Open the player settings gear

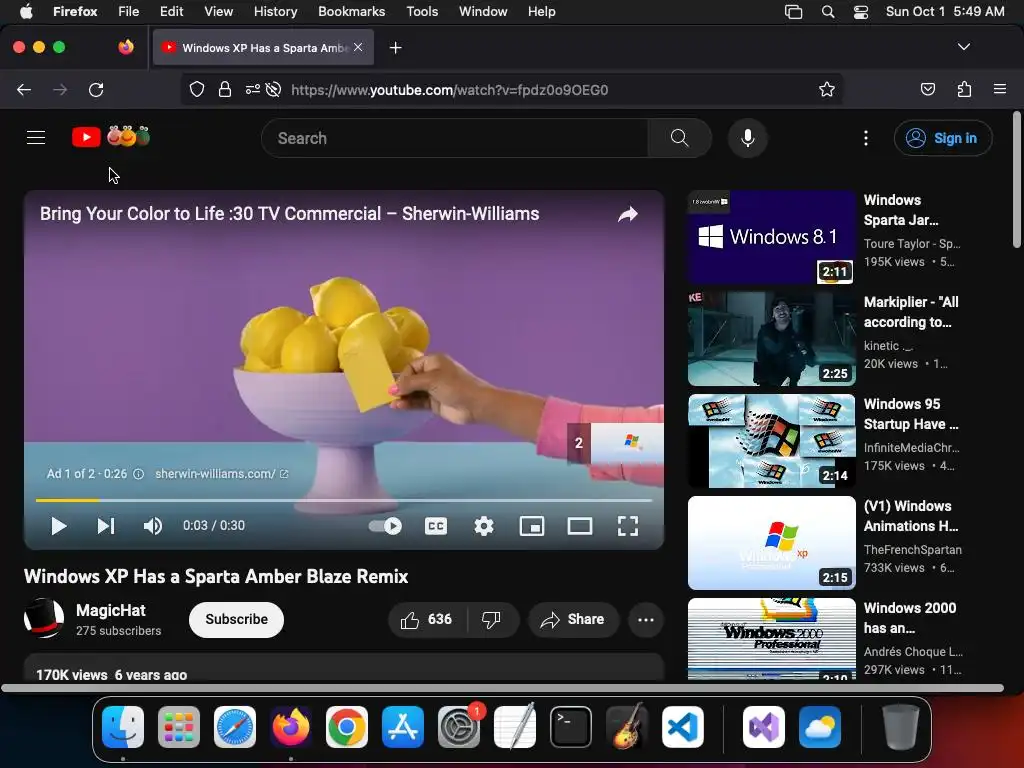tap(484, 526)
